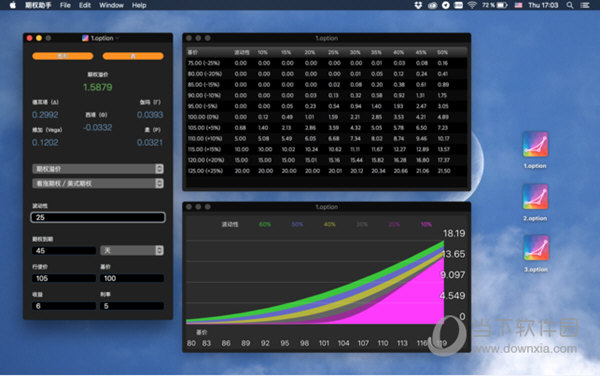Select the 2.option desktop file icon
The height and width of the screenshot is (376, 600).
[x=535, y=197]
